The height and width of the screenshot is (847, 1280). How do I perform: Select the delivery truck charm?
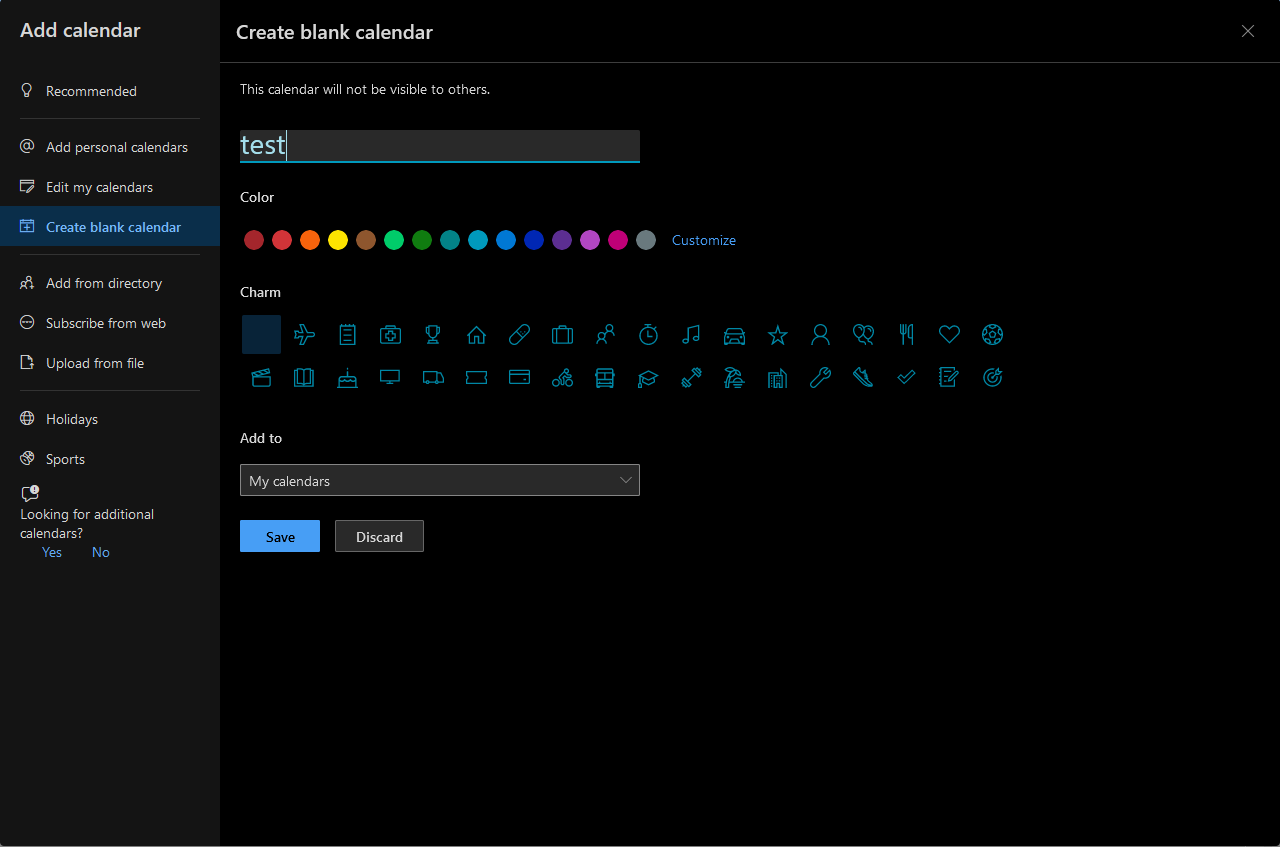point(433,378)
